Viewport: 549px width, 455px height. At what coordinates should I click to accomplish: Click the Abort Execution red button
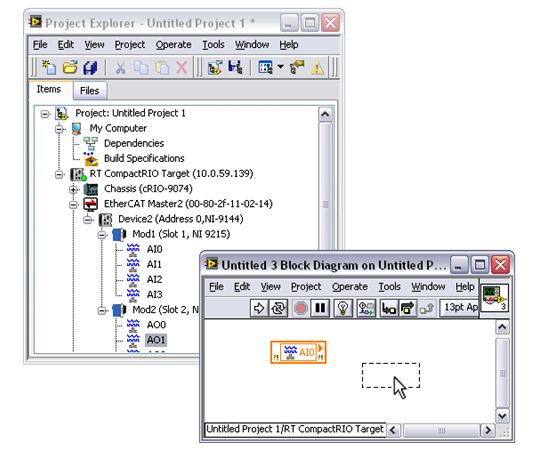pos(301,308)
